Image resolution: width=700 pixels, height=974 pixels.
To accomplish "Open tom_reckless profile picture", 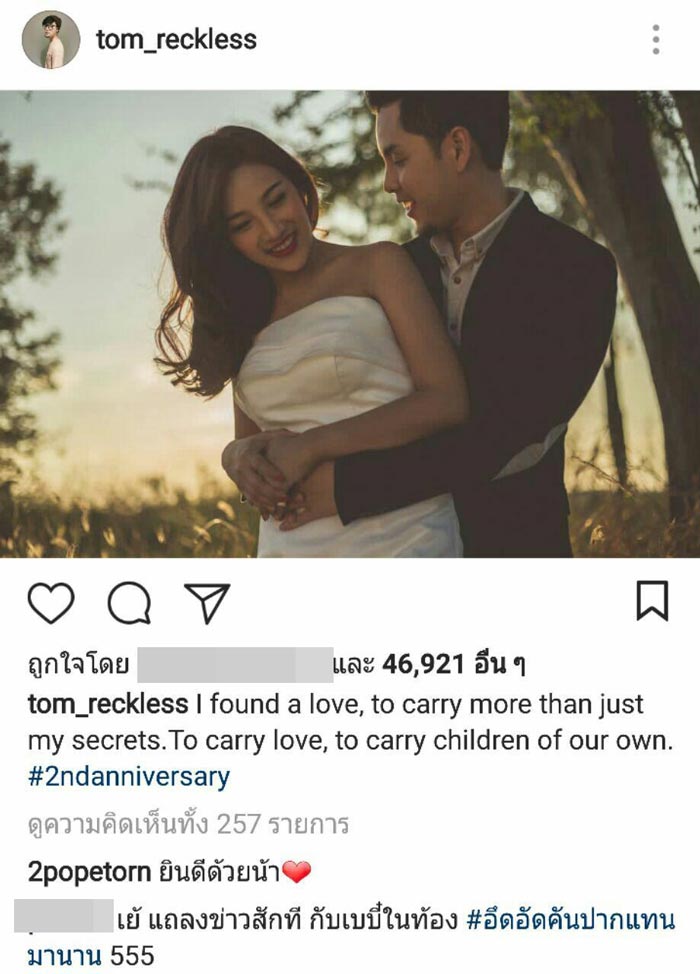I will click(51, 40).
